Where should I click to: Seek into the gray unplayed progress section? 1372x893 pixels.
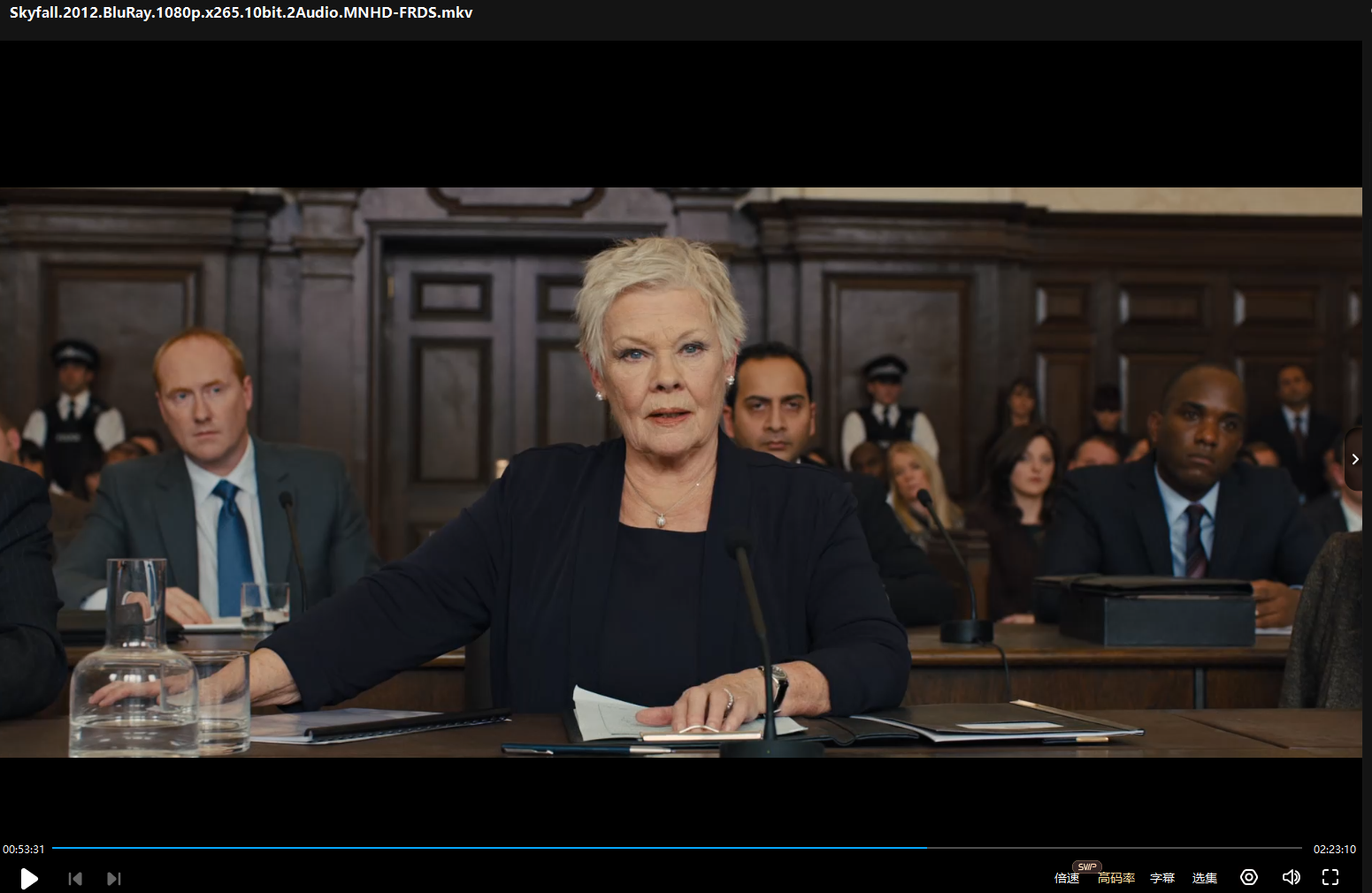pos(1115,848)
